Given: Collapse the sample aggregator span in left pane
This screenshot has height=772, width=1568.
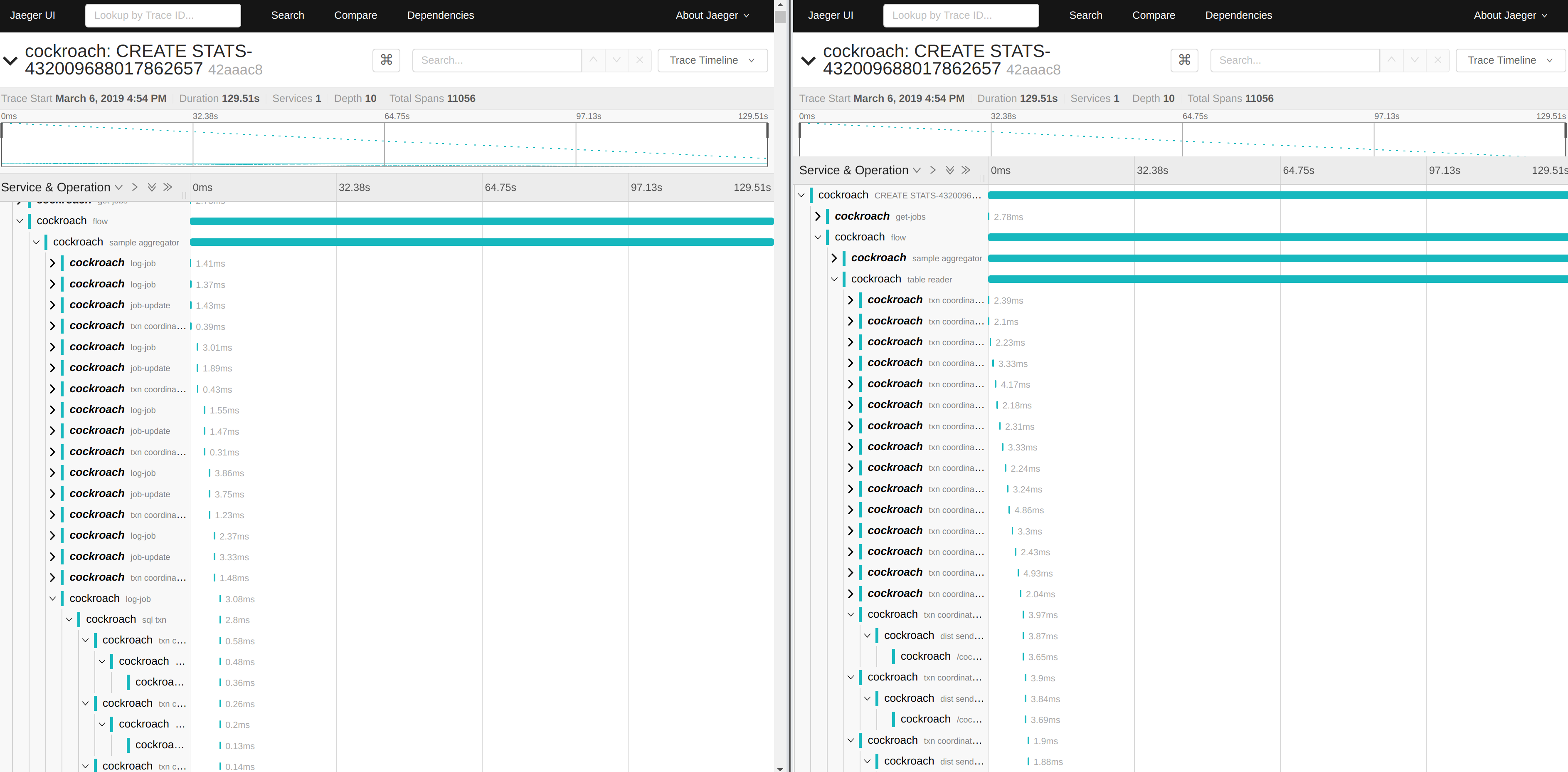Looking at the screenshot, I should [x=36, y=242].
